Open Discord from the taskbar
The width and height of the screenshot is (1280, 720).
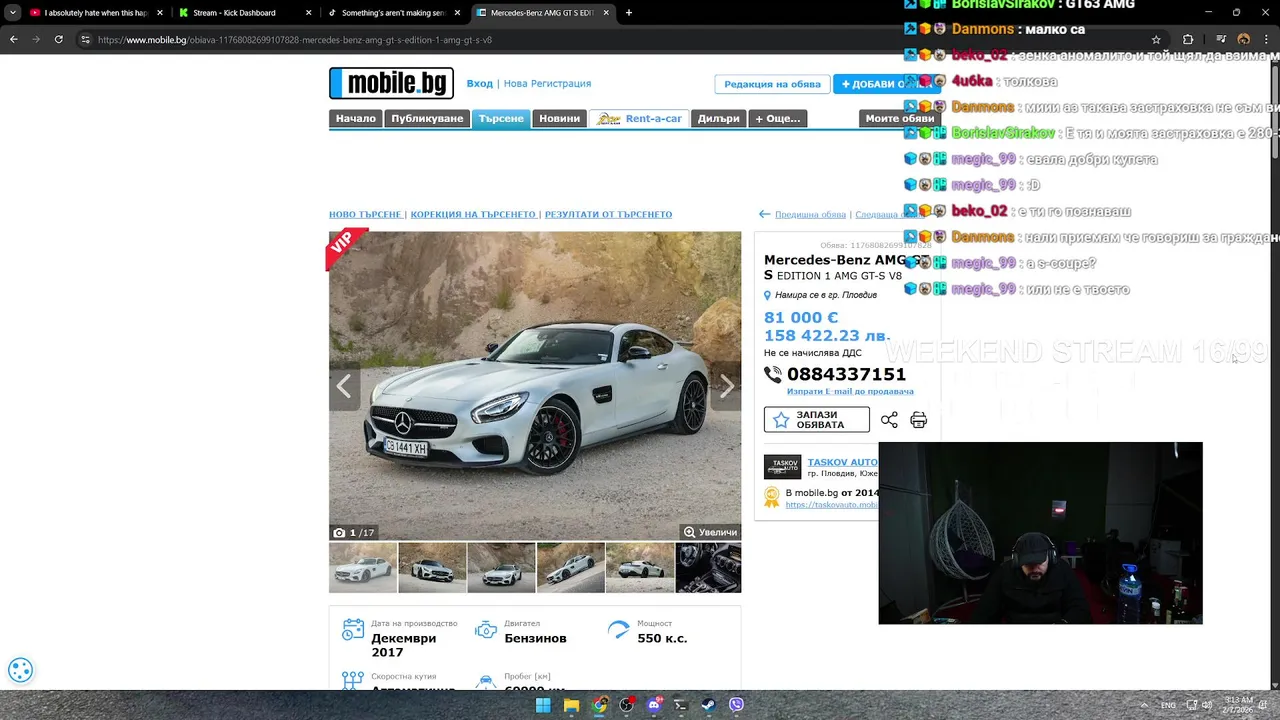[x=654, y=705]
